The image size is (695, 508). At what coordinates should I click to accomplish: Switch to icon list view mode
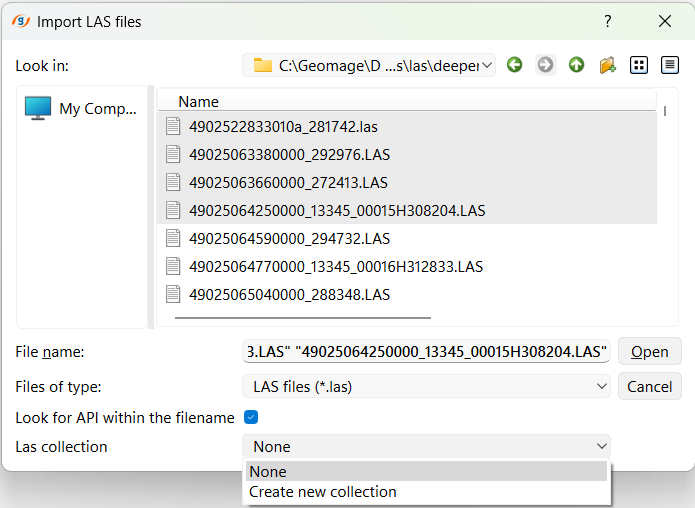[639, 65]
